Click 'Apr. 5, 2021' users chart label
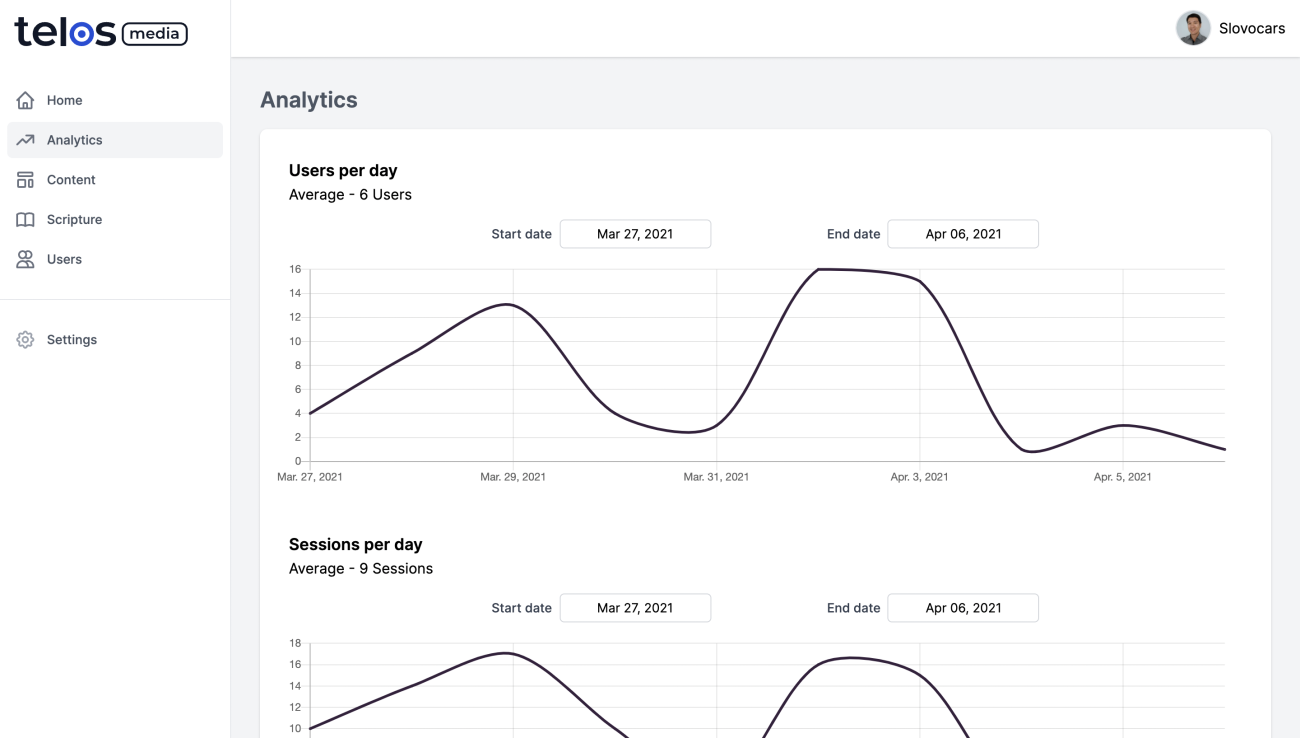 click(x=1123, y=477)
